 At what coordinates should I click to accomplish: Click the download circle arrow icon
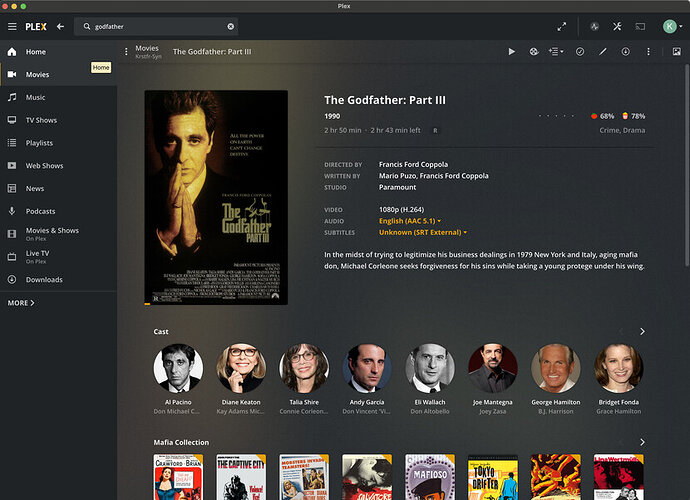coord(625,51)
